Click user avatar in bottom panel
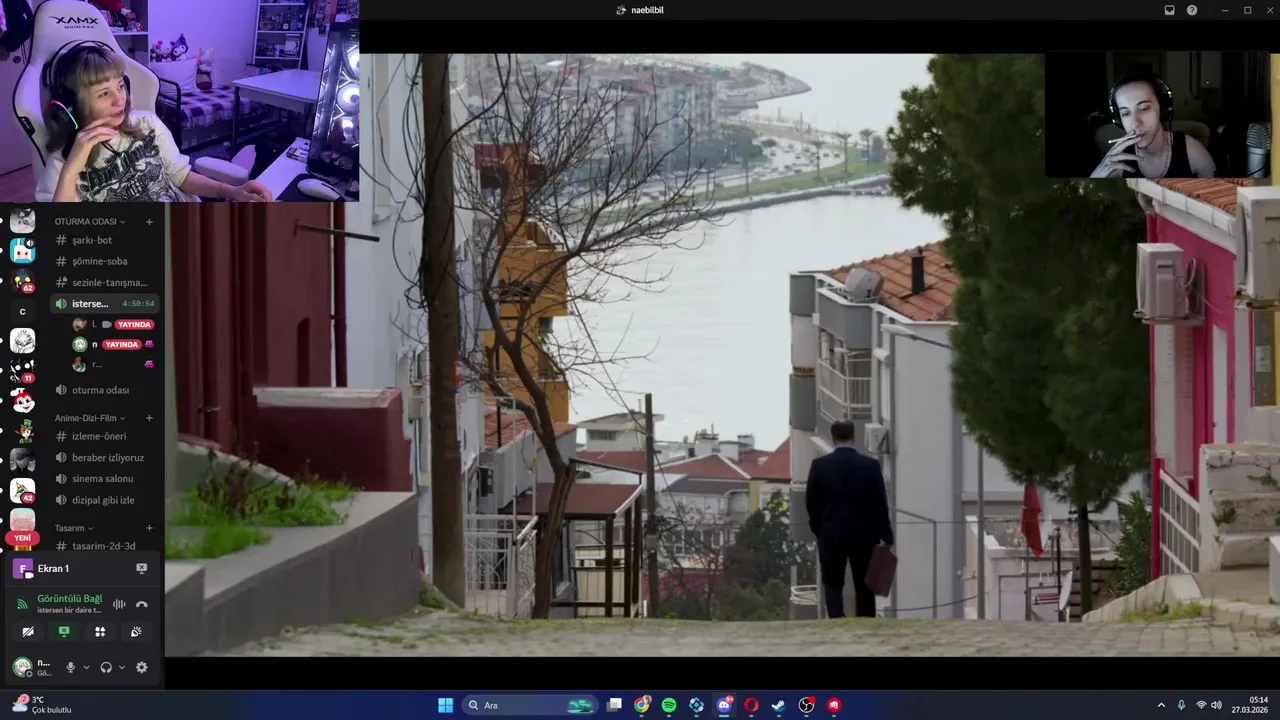This screenshot has height=720, width=1280. [22, 667]
